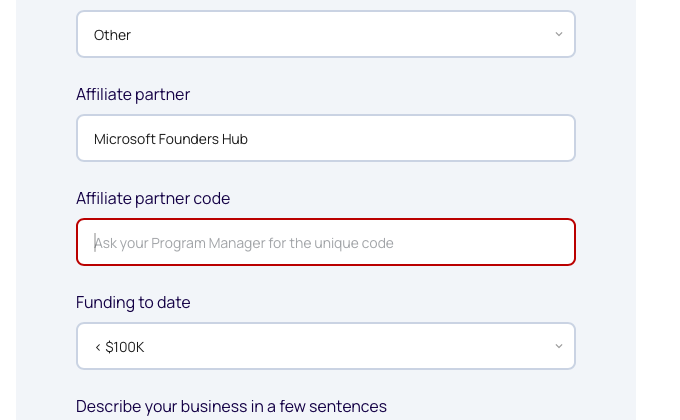
Task: Click the "Funding to date" label
Action: 133,302
